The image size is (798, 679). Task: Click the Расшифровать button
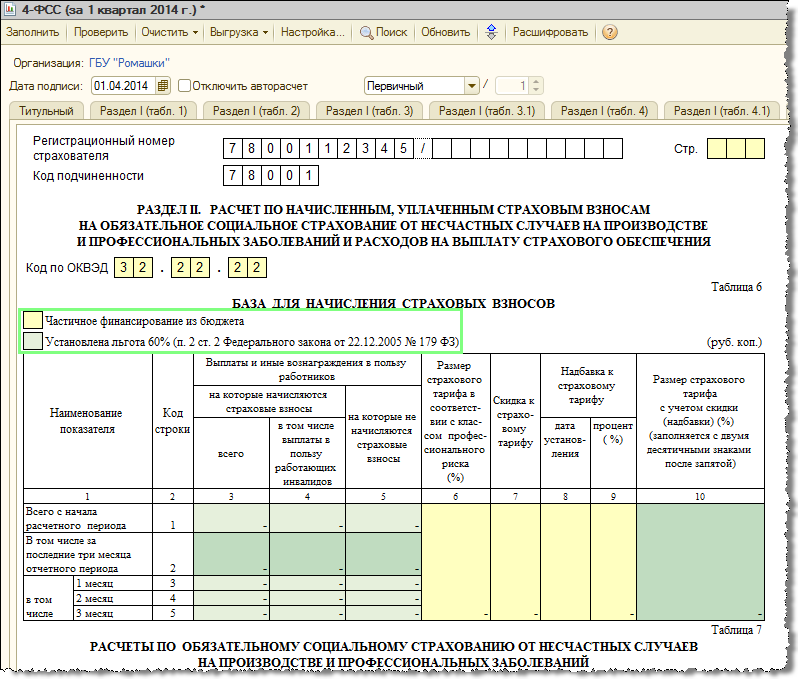[x=550, y=32]
